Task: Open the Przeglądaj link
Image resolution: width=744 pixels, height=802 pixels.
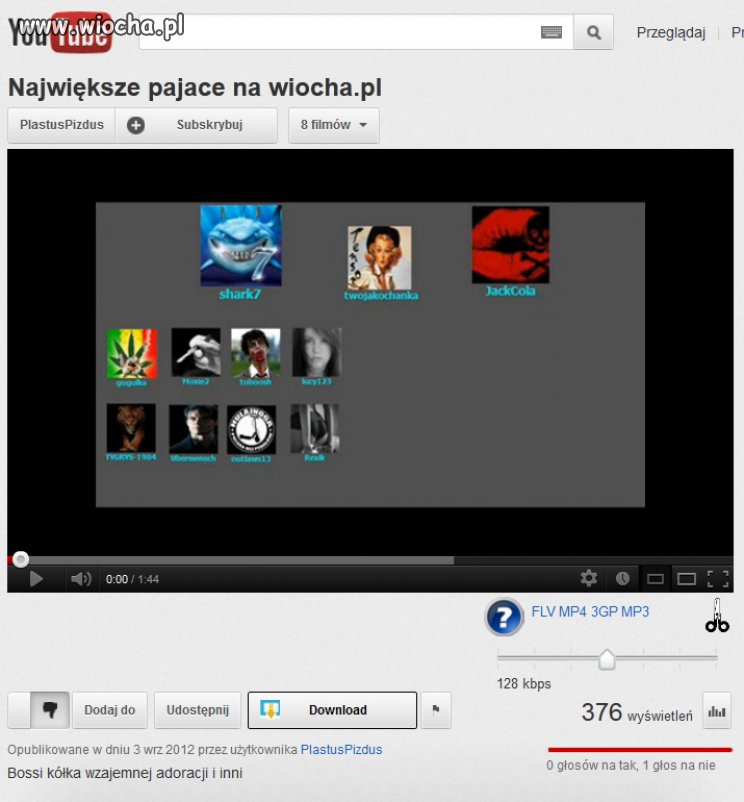Action: coord(670,33)
